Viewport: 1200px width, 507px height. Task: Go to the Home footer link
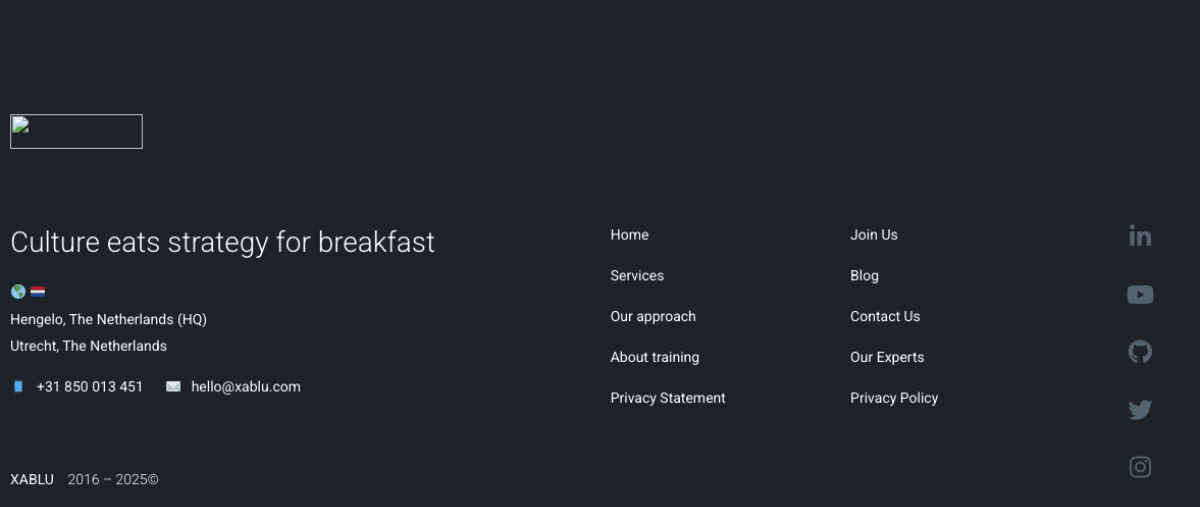(629, 235)
